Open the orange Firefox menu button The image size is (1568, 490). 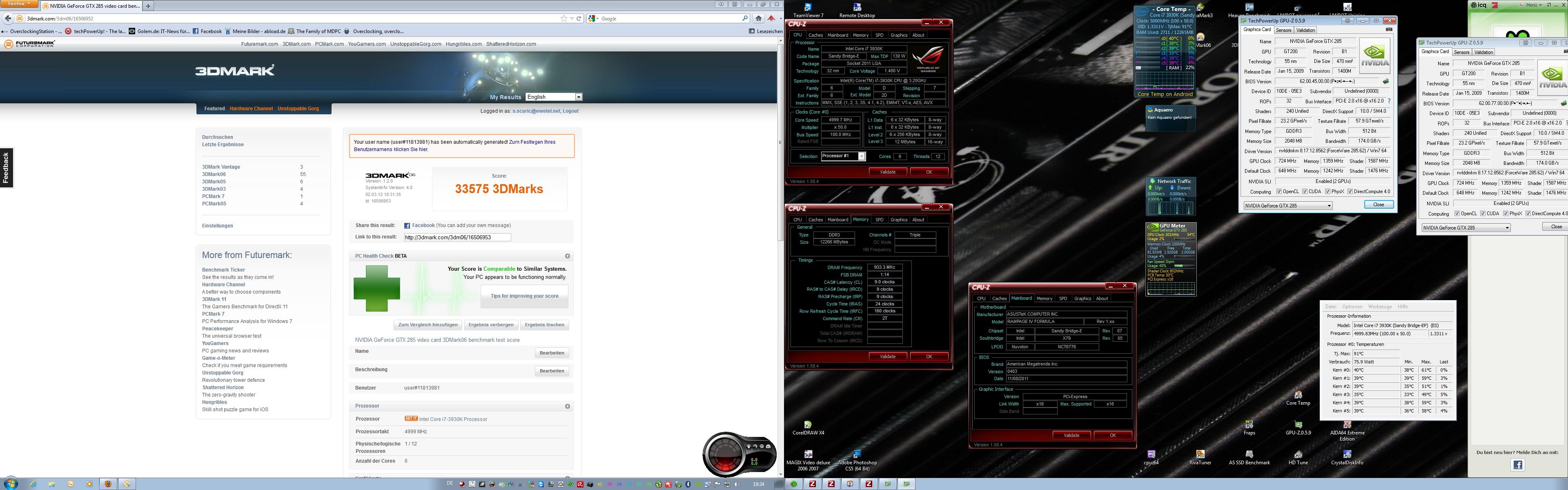tap(20, 4)
